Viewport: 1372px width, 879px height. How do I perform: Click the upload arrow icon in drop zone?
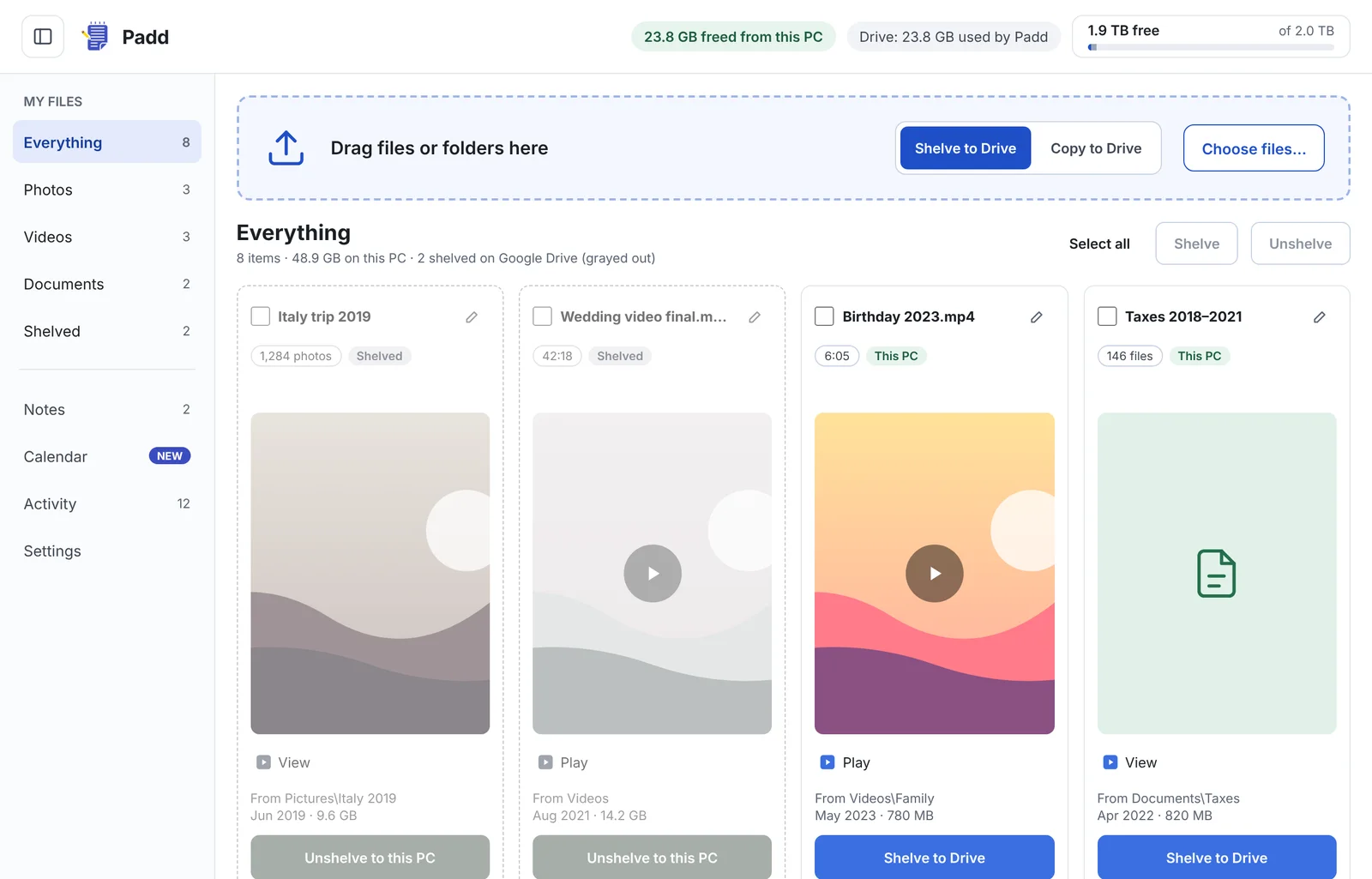(x=286, y=148)
